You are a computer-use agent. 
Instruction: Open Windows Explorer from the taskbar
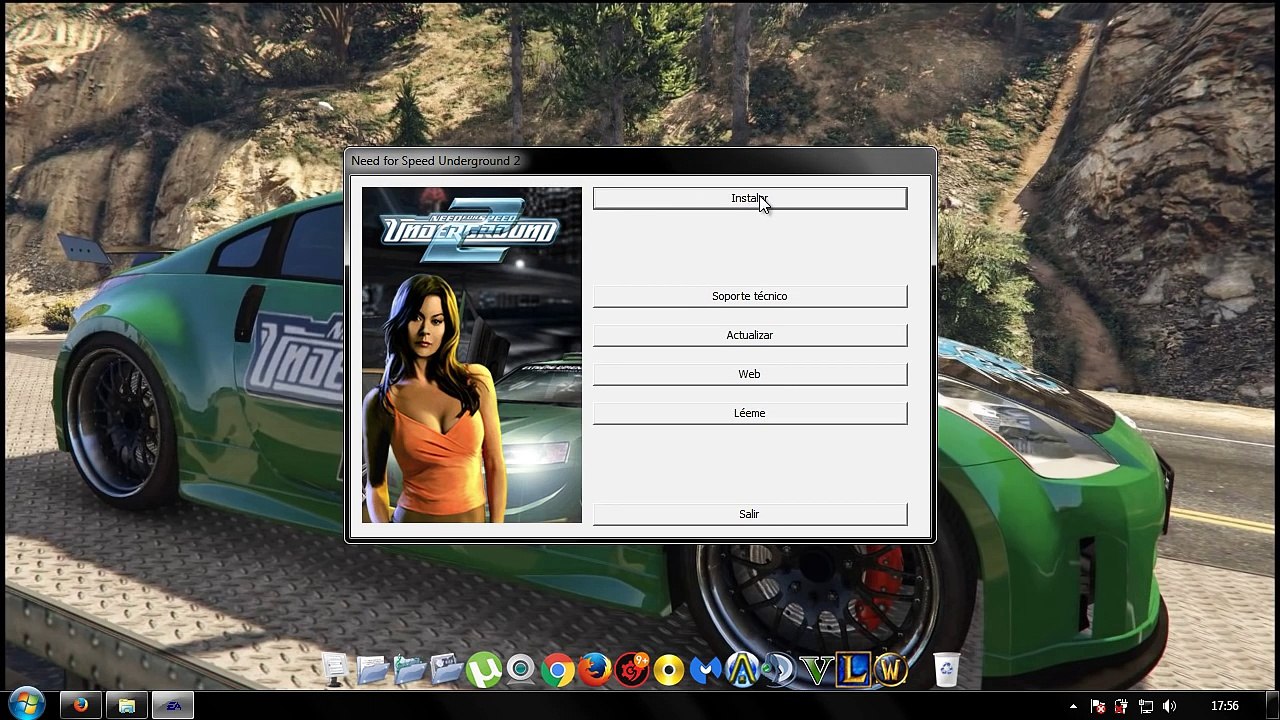[127, 705]
